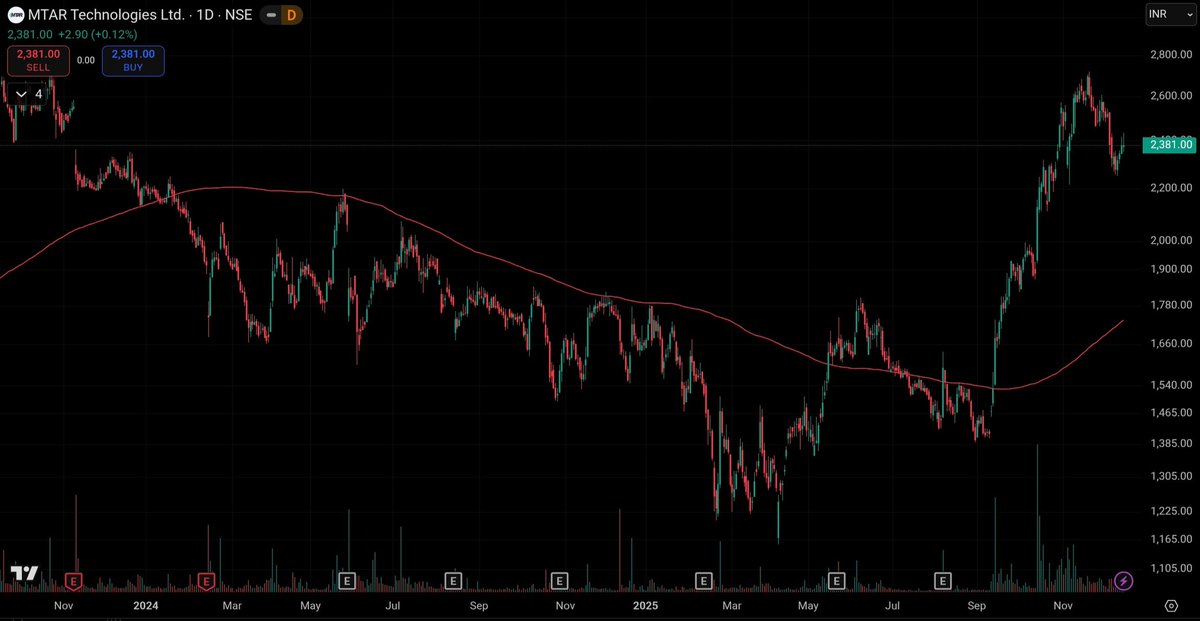
Task: Click the gray dash badge beside D
Action: coord(271,15)
